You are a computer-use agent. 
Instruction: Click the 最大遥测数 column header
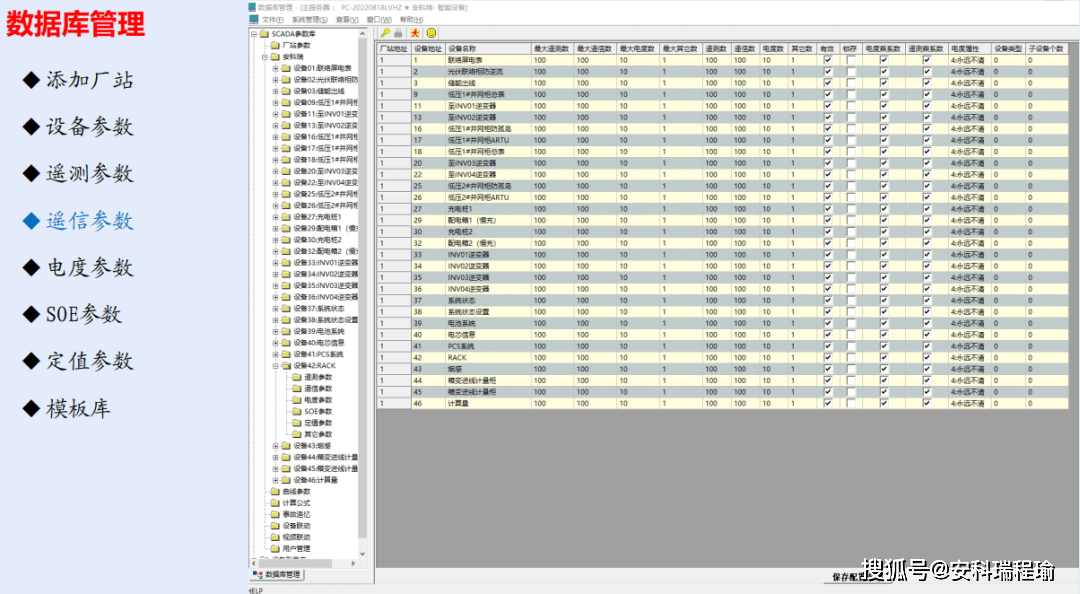[552, 49]
